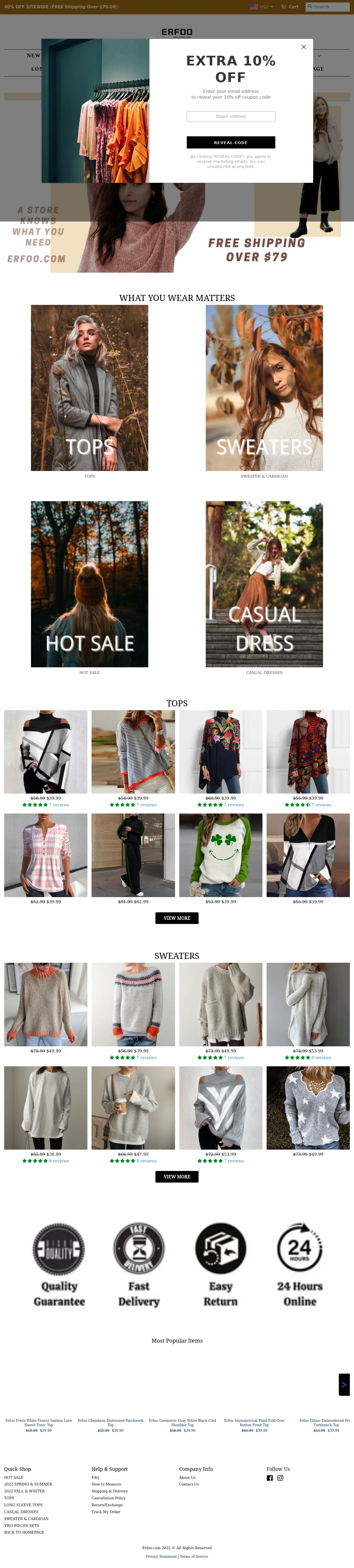354x1568 pixels.
Task: Click VIEW MORE under the Tops section
Action: (177, 918)
